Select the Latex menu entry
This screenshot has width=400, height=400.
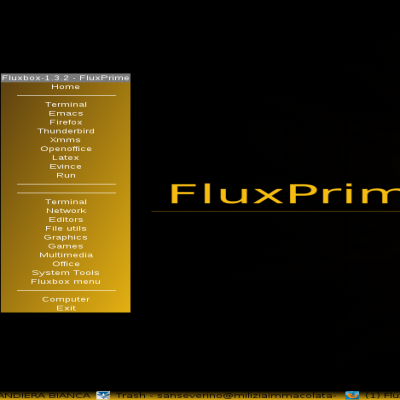point(66,158)
